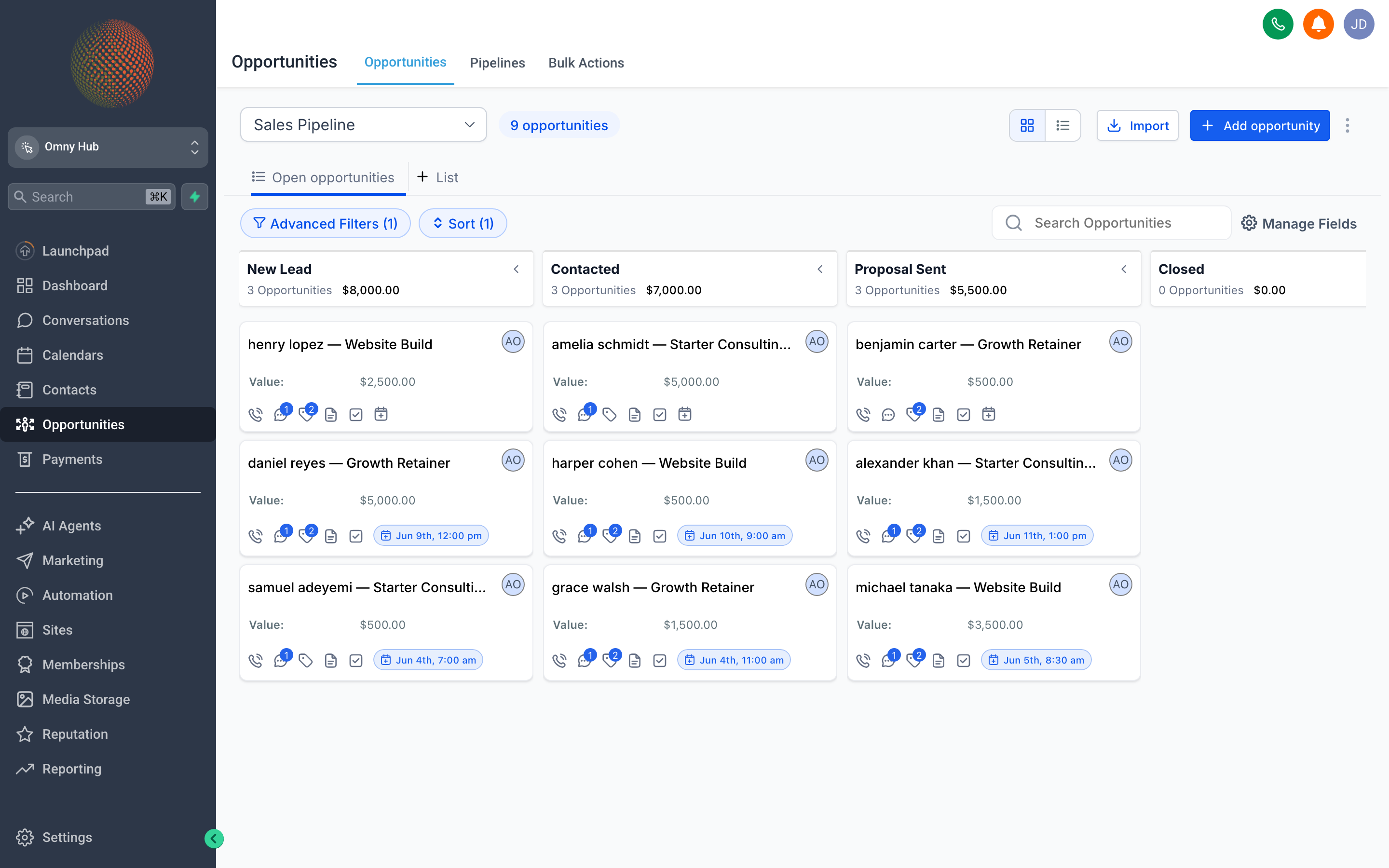
Task: Open notes on henry lopez card
Action: pos(330,415)
